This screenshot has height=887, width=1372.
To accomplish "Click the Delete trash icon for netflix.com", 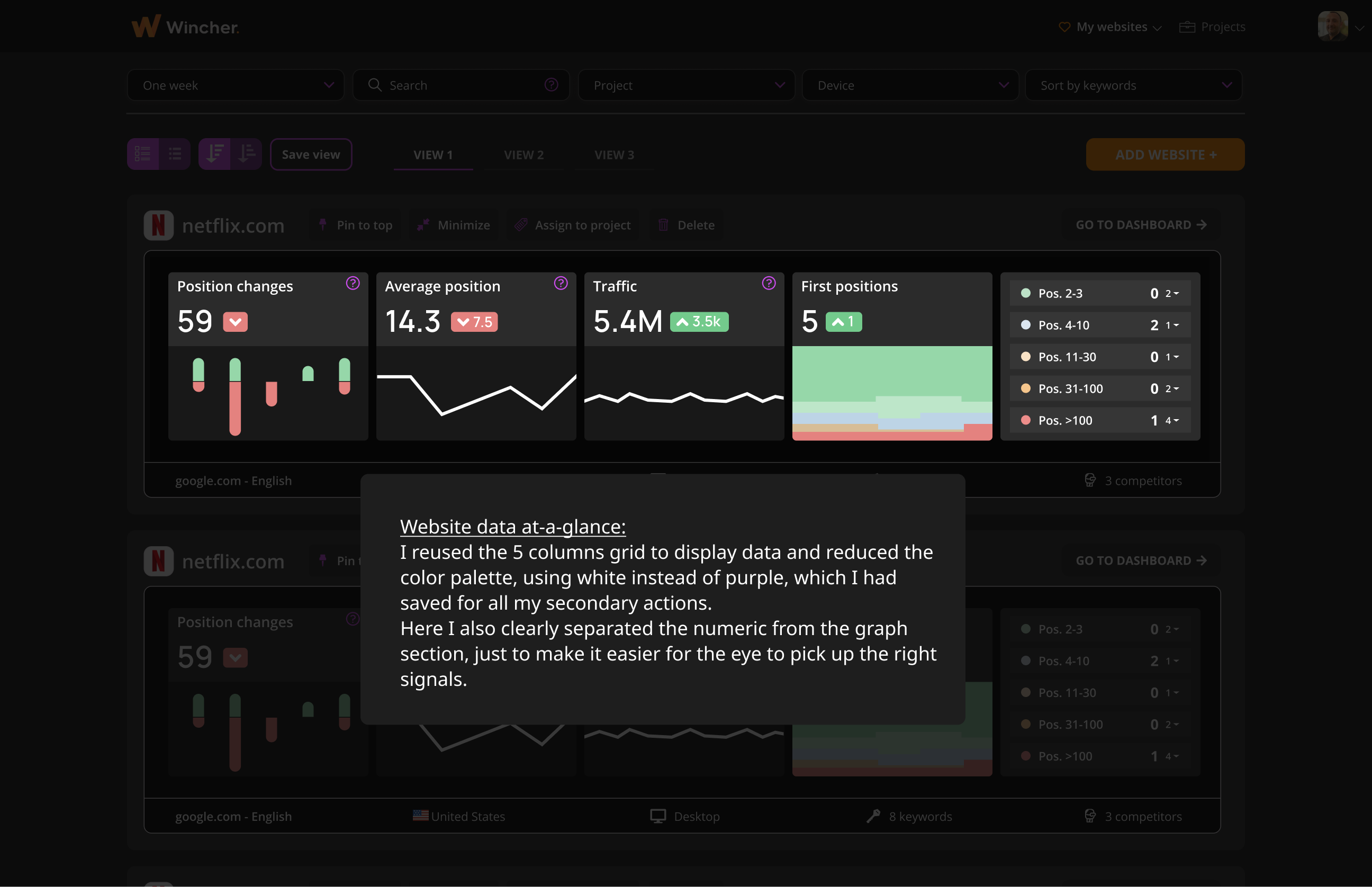I will point(664,224).
